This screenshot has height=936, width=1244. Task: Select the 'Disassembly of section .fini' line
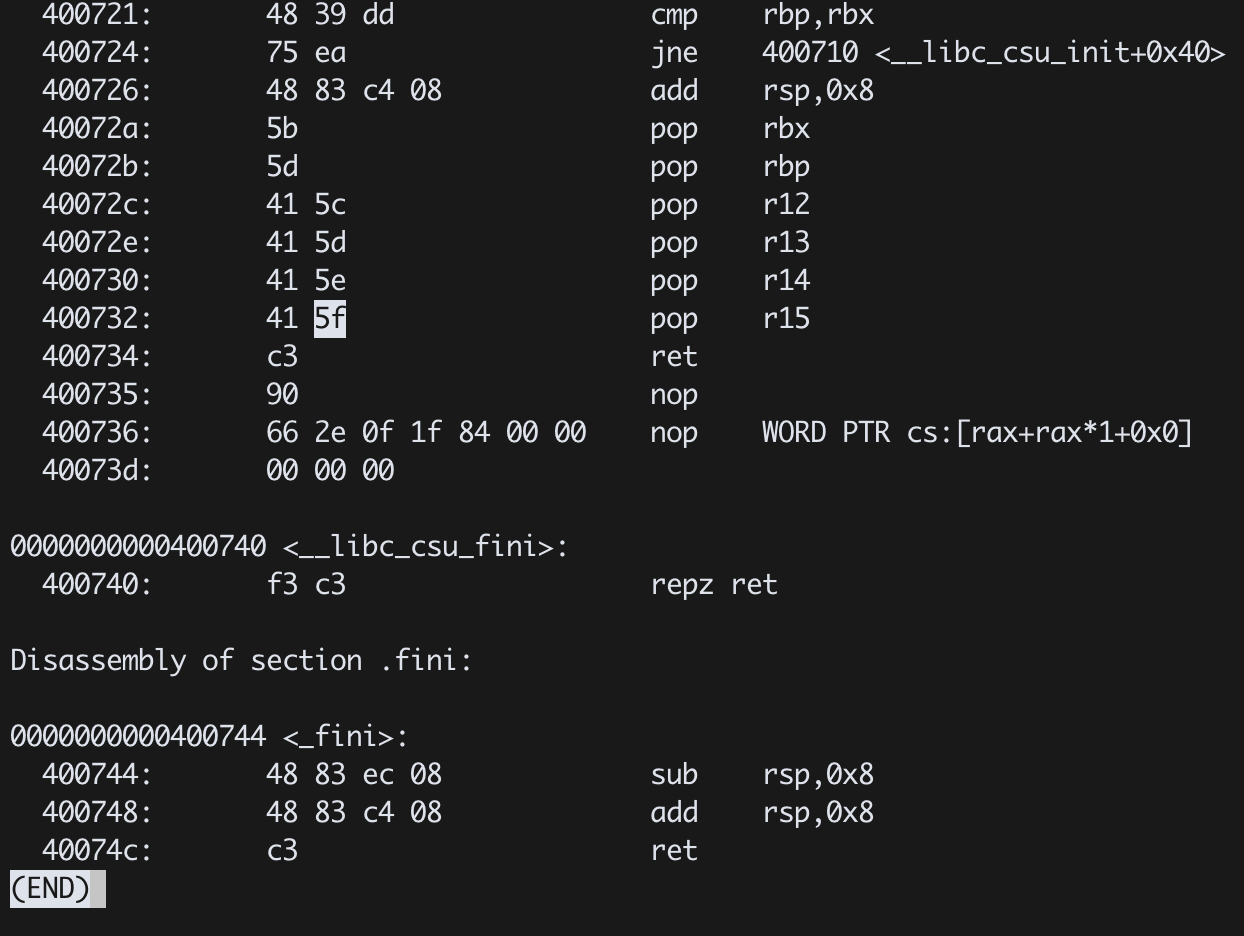pyautogui.click(x=241, y=661)
